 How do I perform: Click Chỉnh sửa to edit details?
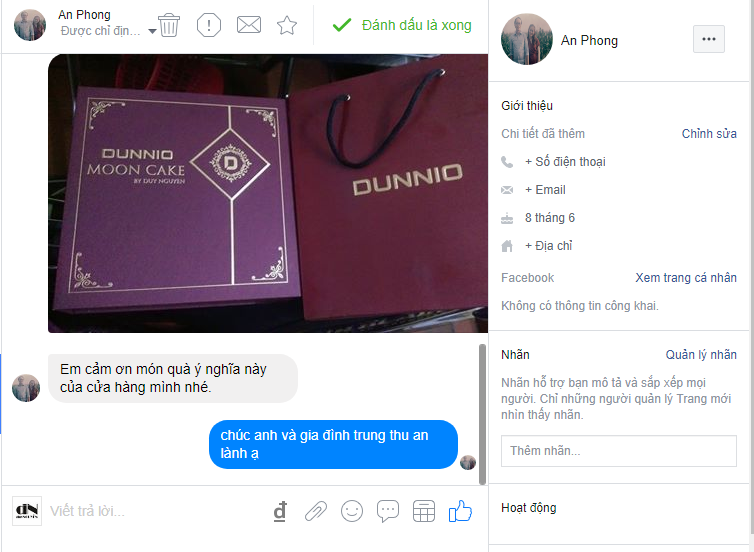coord(709,134)
